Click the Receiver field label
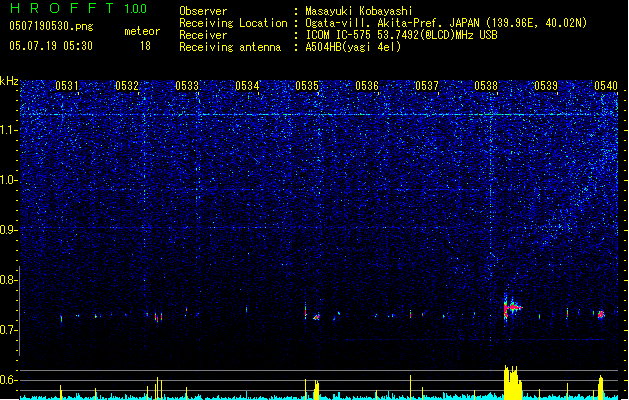This screenshot has width=629, height=400. click(x=203, y=35)
